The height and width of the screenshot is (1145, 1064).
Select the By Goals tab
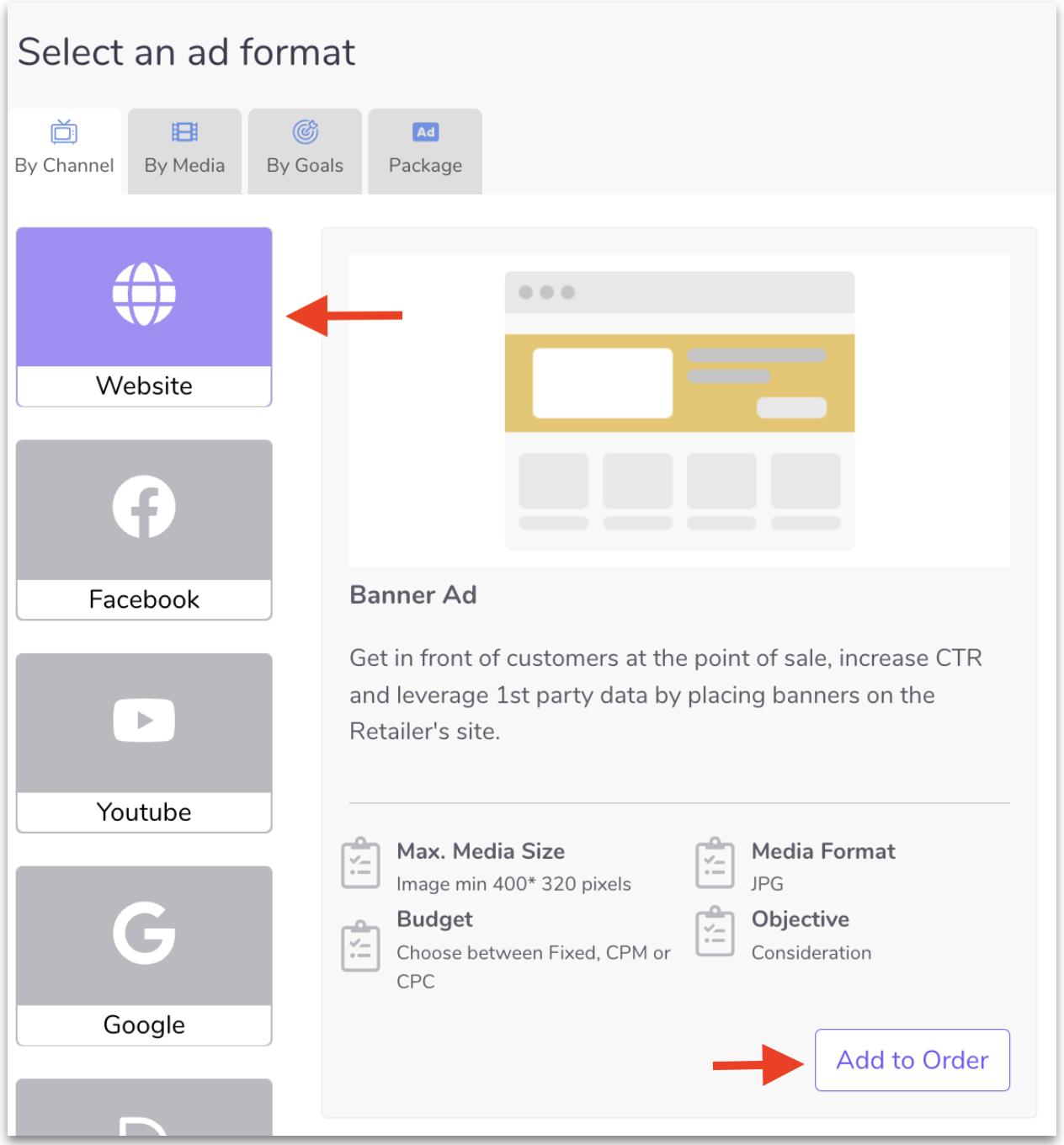click(305, 152)
